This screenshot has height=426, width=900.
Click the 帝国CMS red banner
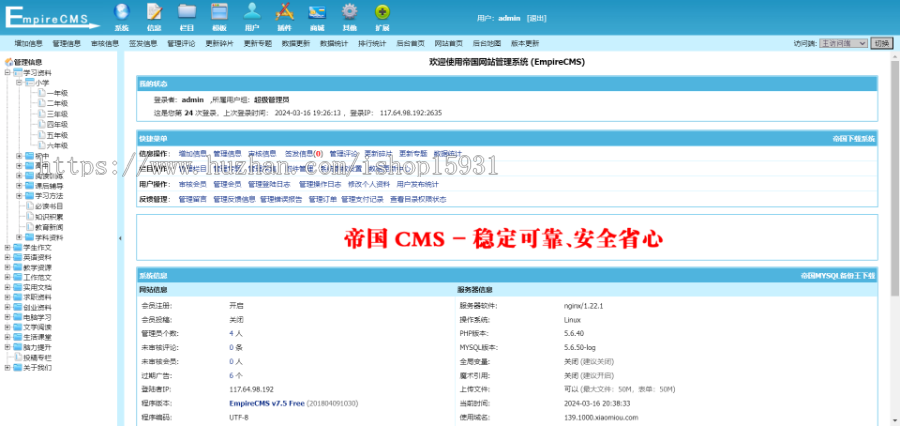click(503, 238)
